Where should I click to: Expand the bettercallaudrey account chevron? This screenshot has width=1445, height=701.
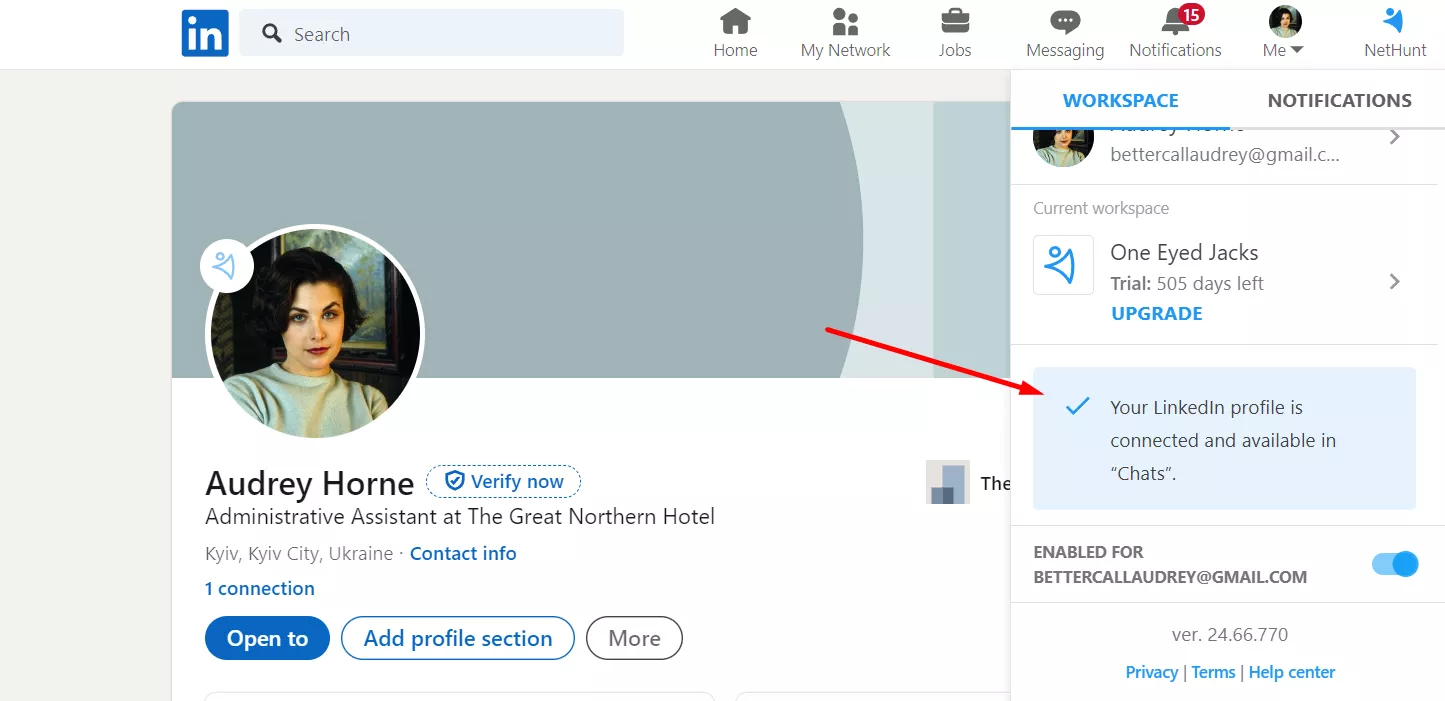click(1395, 137)
